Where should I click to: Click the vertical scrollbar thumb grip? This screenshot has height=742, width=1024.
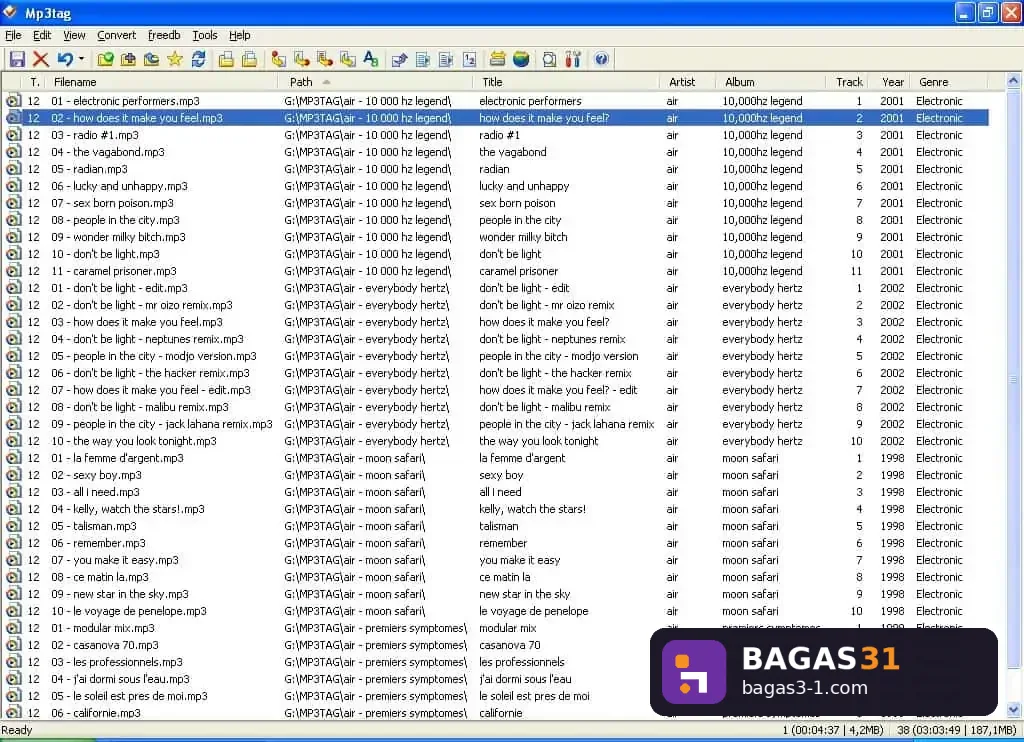1013,379
